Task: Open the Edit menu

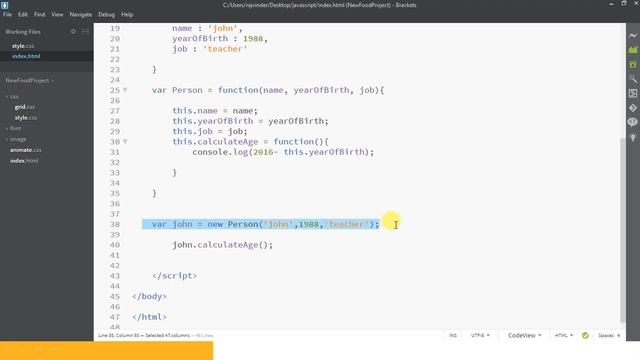Action: click(x=22, y=14)
